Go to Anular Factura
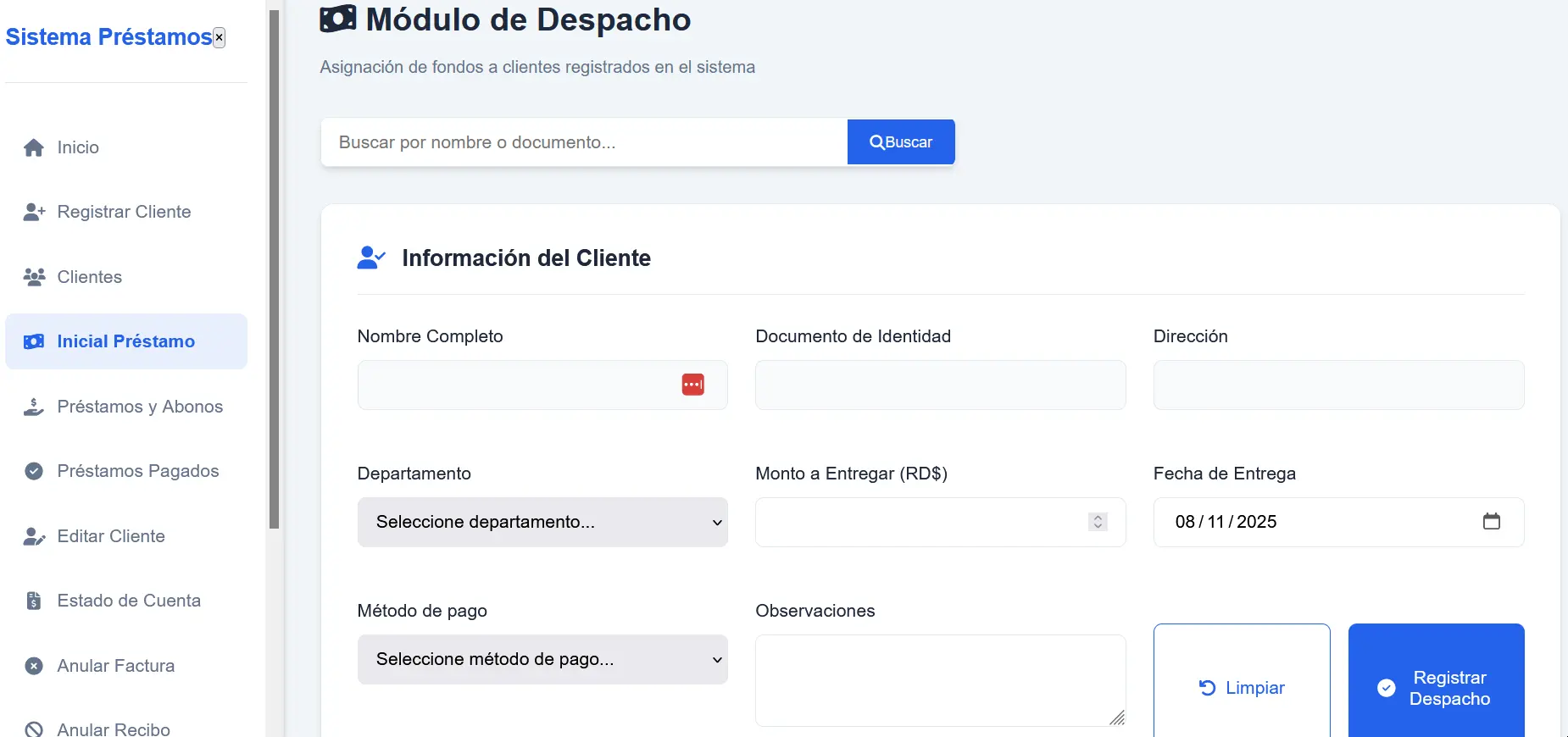1568x737 pixels. (126, 666)
